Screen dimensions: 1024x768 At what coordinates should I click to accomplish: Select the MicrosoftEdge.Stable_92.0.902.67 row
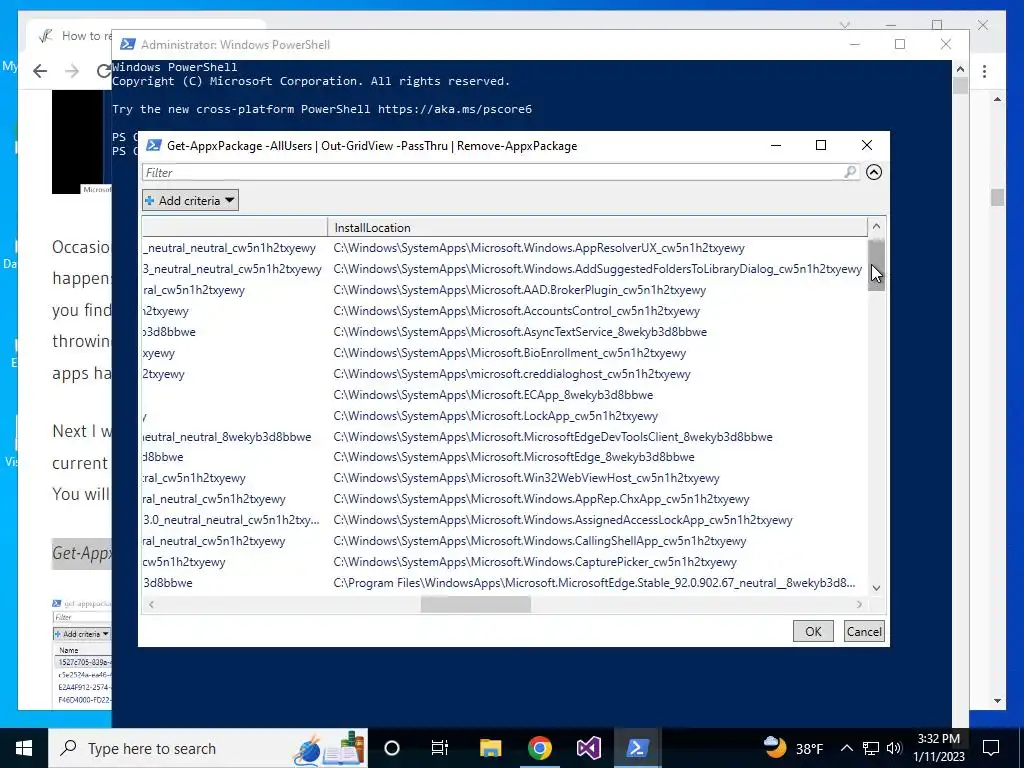click(505, 583)
